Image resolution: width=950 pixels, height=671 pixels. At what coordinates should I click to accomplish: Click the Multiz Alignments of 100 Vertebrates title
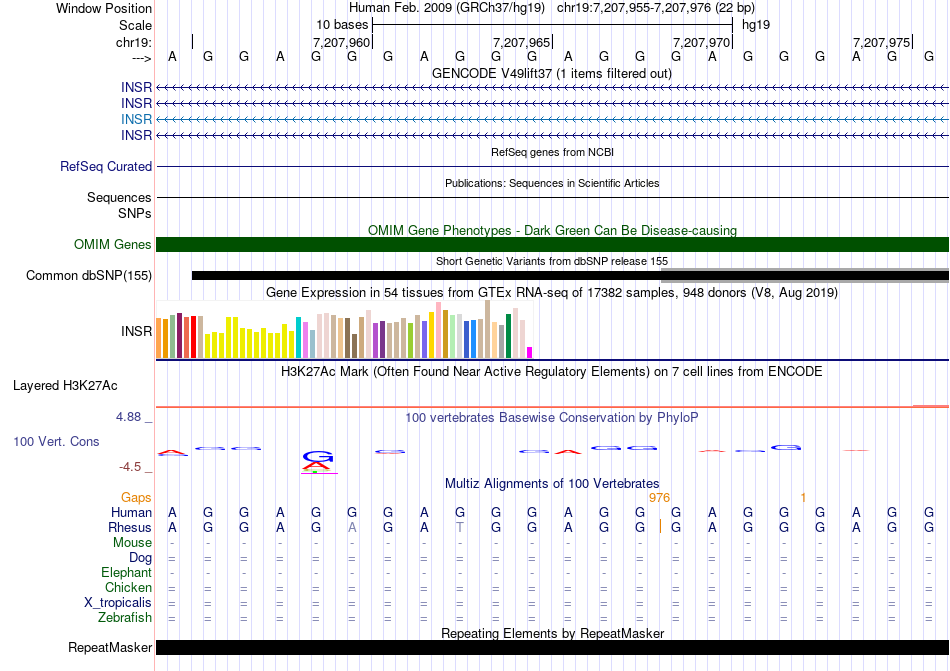point(551,483)
